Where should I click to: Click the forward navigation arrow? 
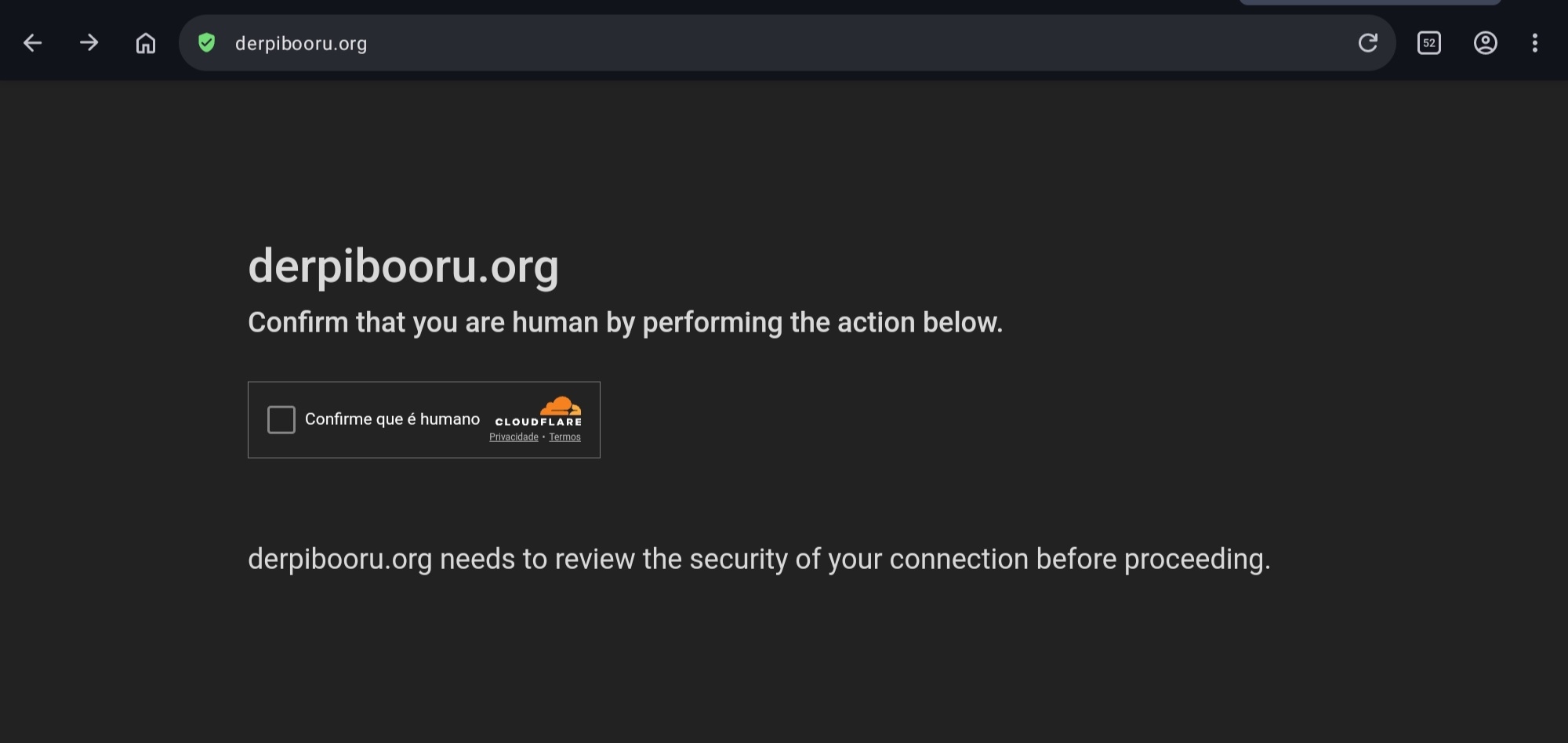click(x=89, y=42)
